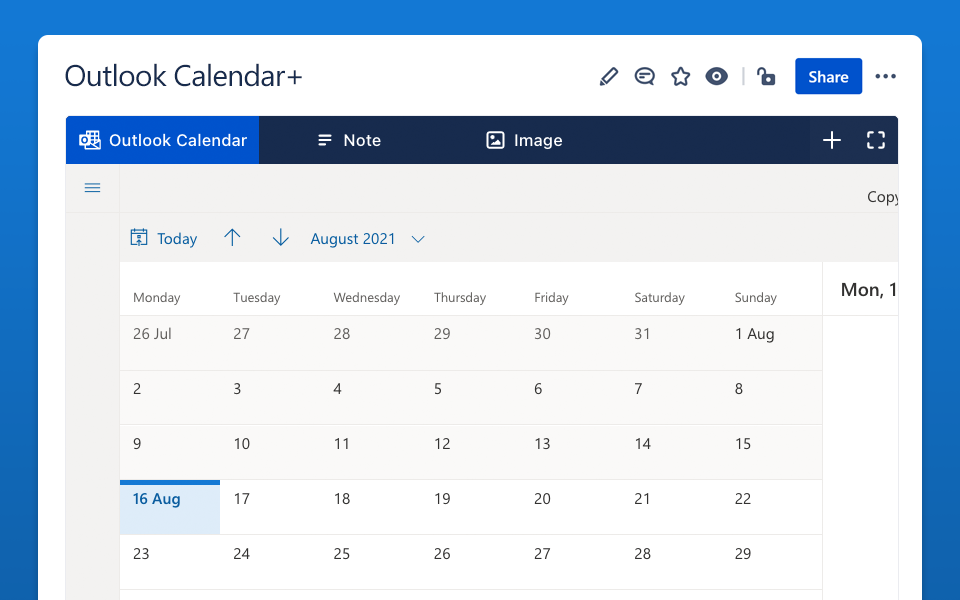960x600 pixels.
Task: Toggle watch mode with the eye icon
Action: 717,76
